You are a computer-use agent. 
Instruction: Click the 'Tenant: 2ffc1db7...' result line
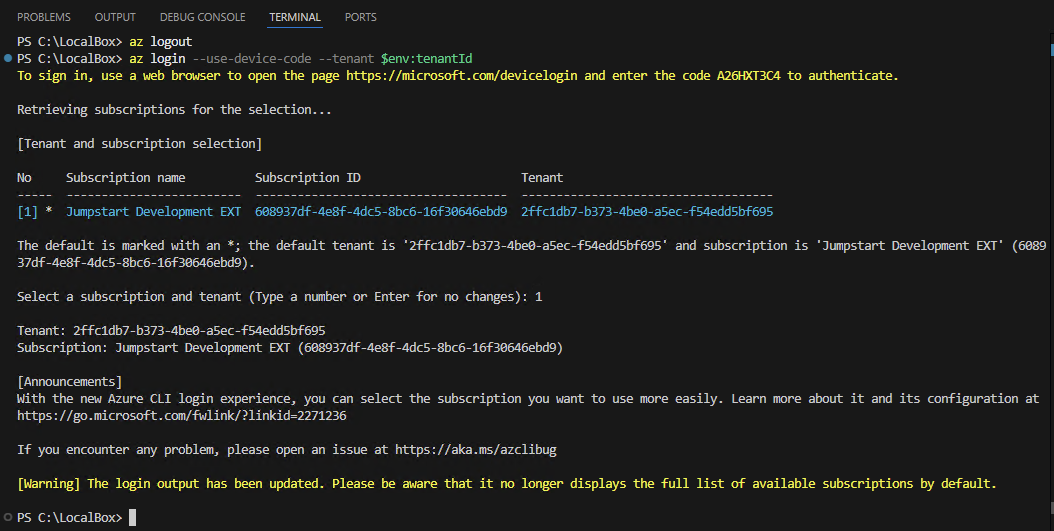pyautogui.click(x=171, y=331)
